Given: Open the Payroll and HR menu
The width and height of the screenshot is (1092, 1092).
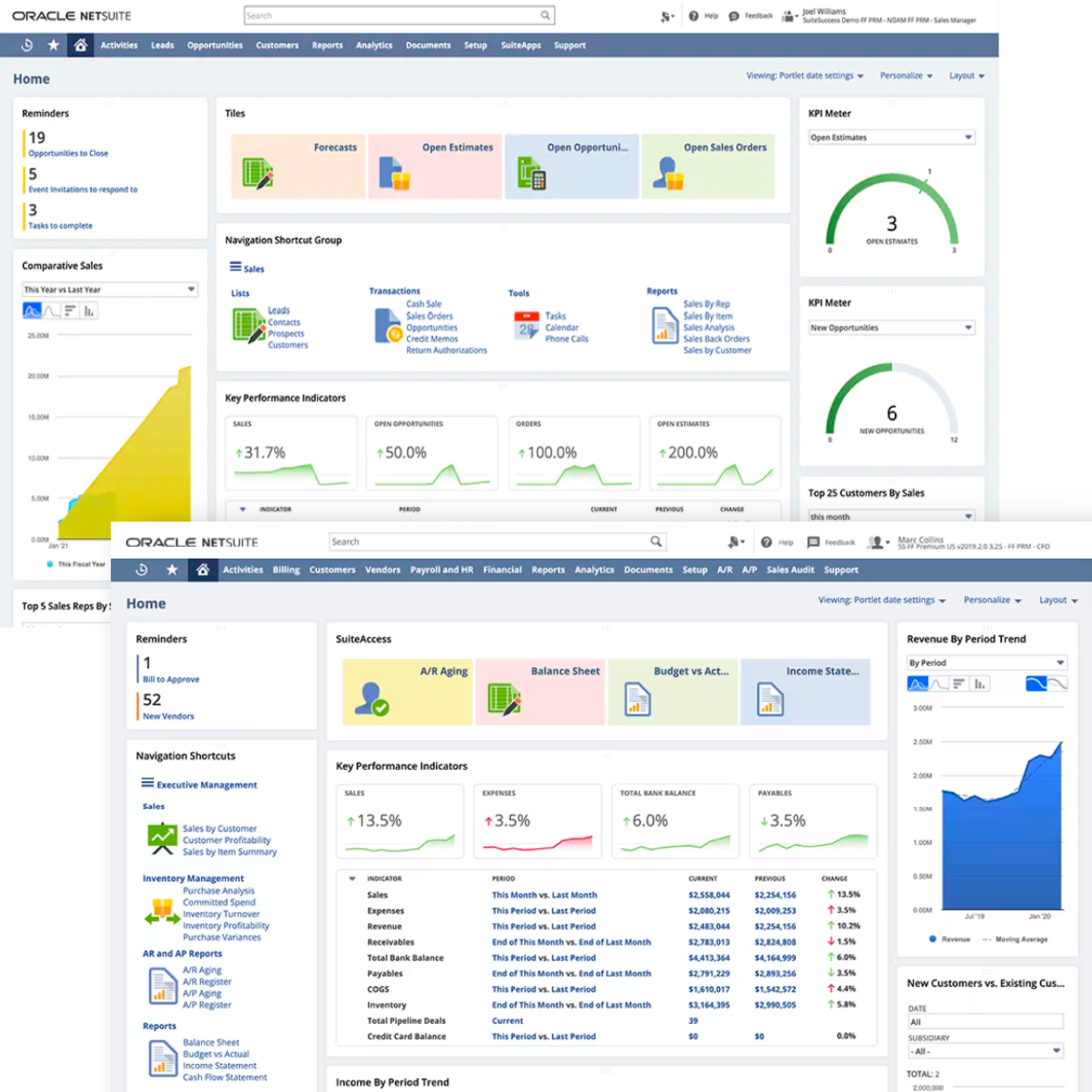Looking at the screenshot, I should 441,570.
